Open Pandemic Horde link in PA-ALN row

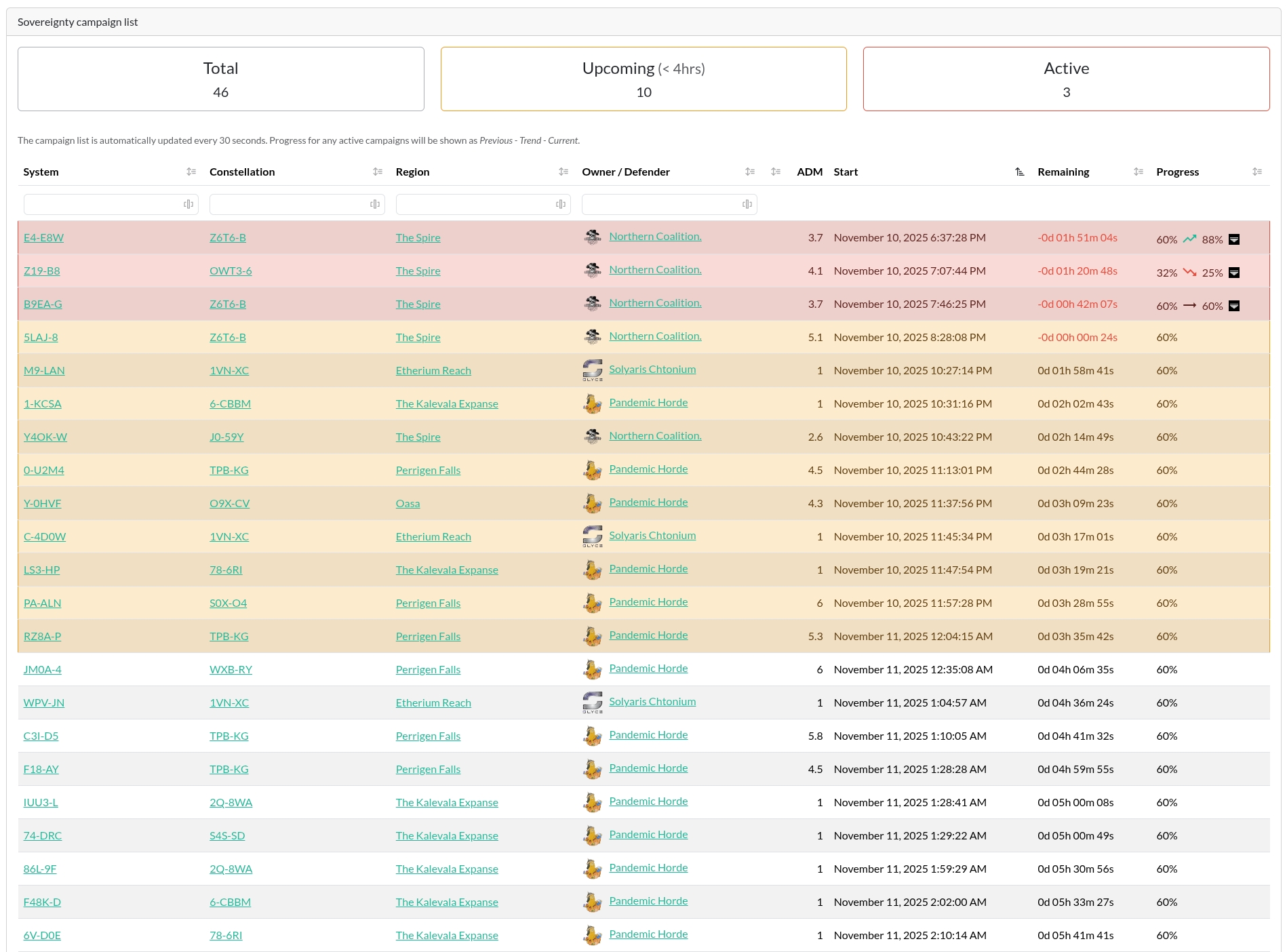click(x=648, y=602)
